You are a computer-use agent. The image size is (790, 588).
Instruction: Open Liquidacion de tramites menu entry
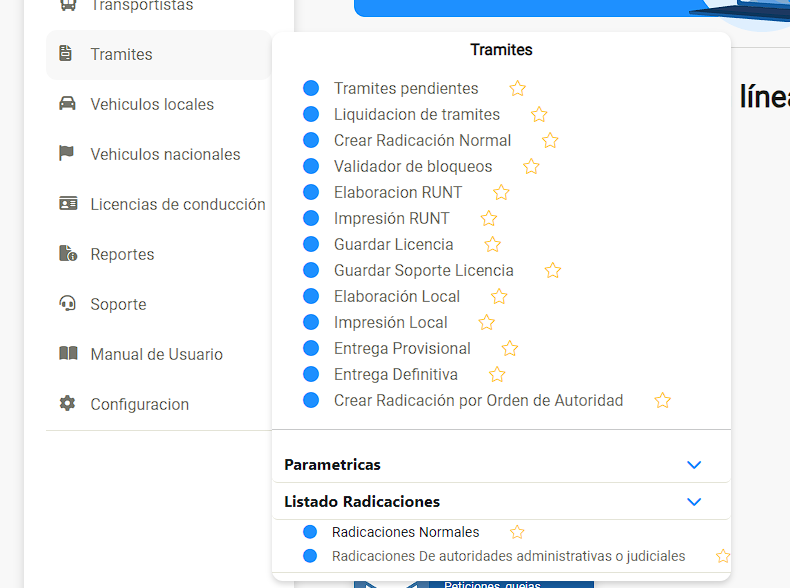417,114
